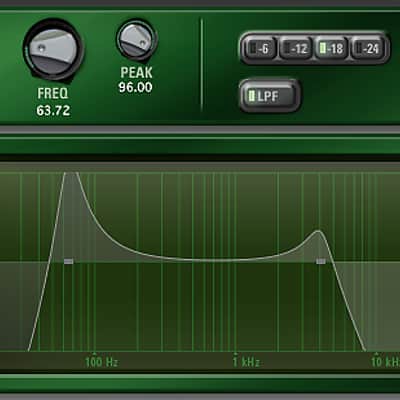The image size is (400, 400).
Task: Click the FREQ knob
Action: [x=53, y=50]
